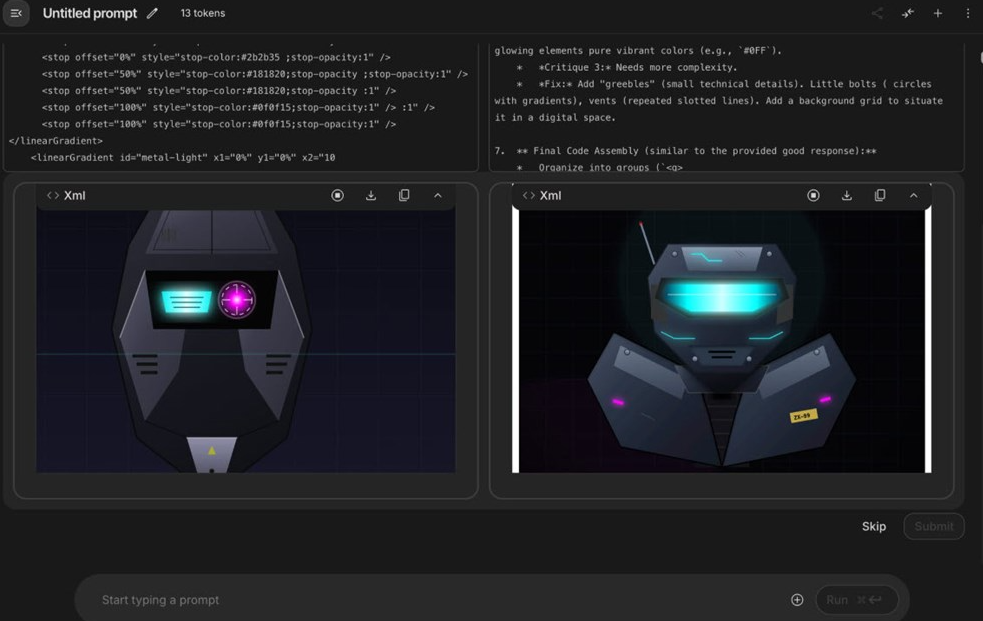This screenshot has width=983, height=621.
Task: Click the compare arrows icon in header
Action: [x=907, y=14]
